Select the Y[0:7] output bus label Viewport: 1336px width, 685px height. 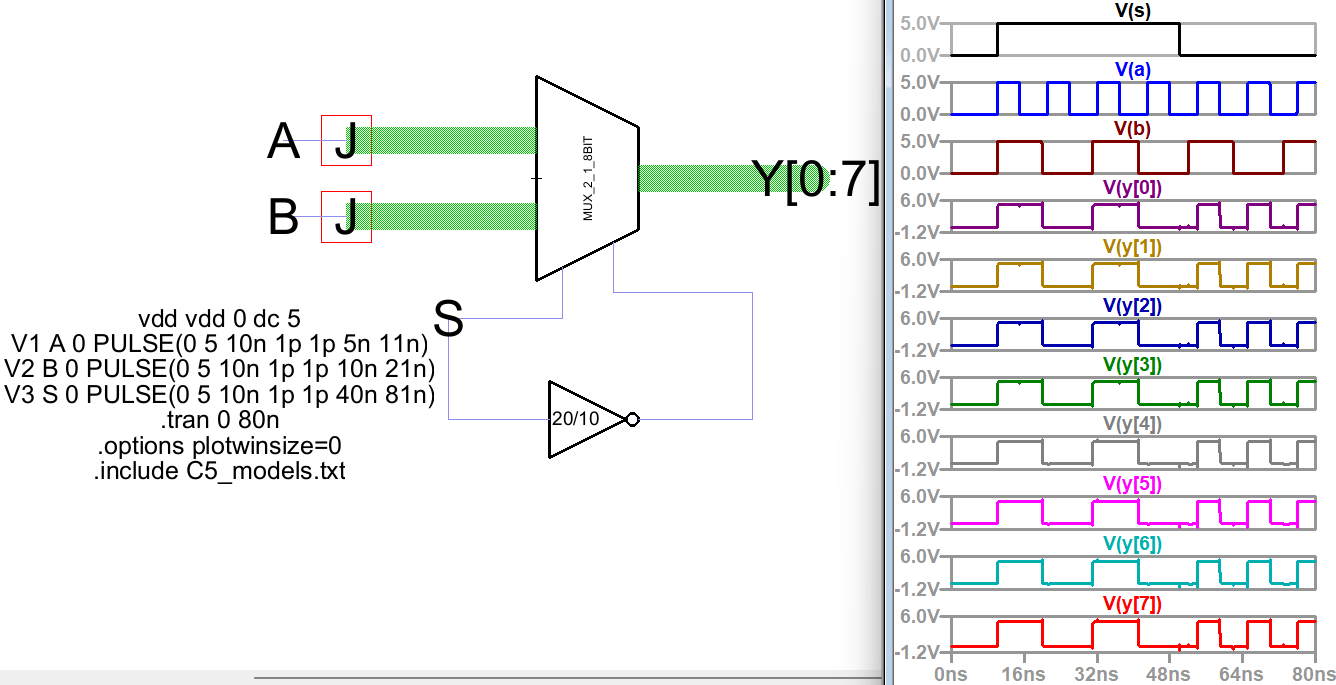point(815,180)
